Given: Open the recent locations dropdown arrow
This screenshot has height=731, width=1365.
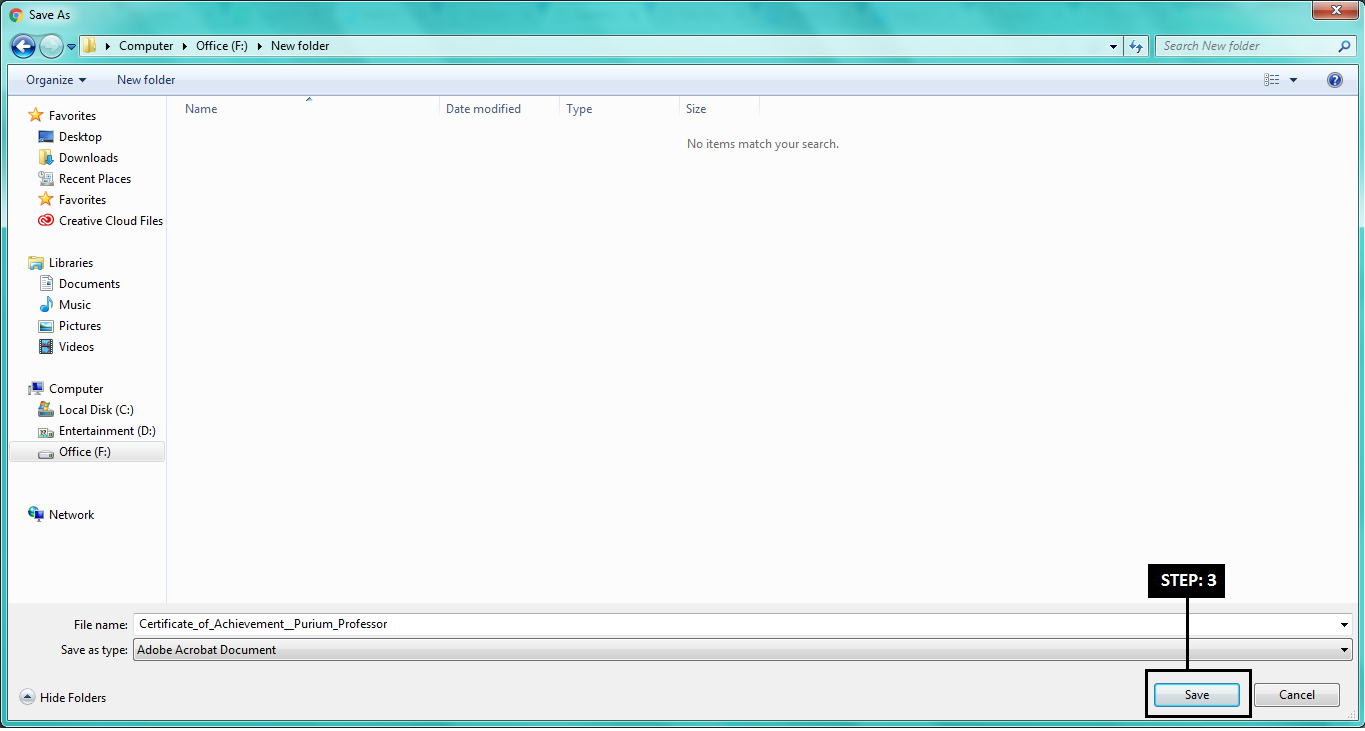Looking at the screenshot, I should [72, 47].
